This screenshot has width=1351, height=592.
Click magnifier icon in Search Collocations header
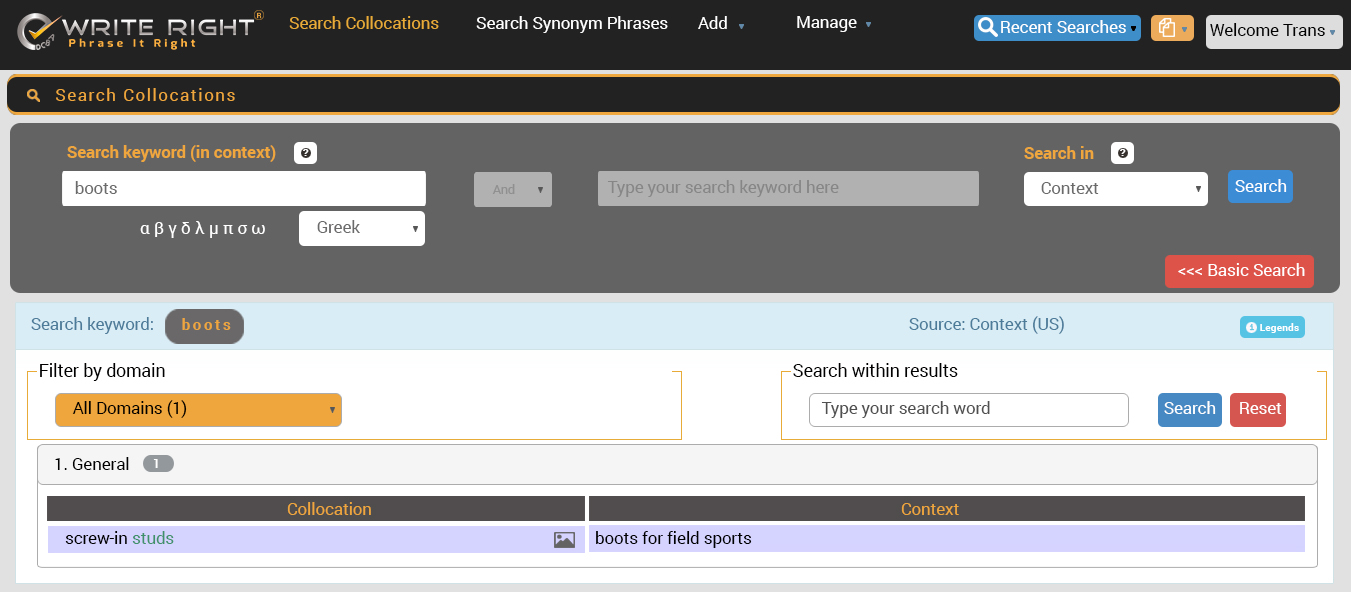(34, 96)
